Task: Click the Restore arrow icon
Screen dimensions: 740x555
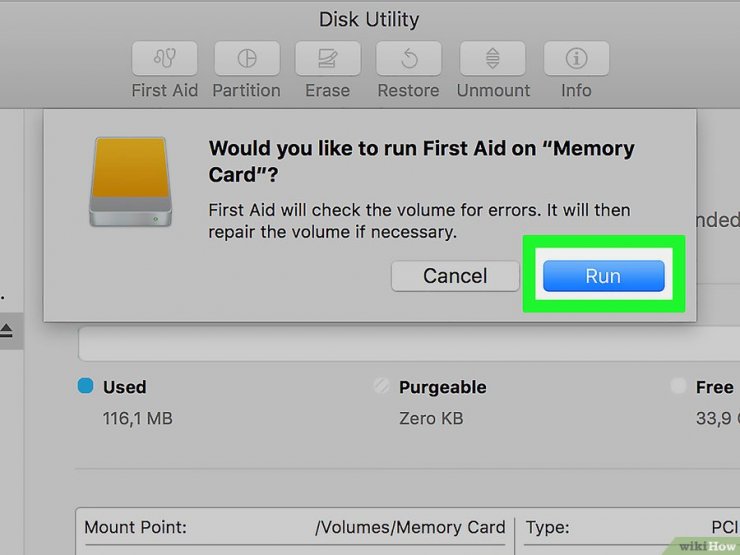Action: click(409, 58)
